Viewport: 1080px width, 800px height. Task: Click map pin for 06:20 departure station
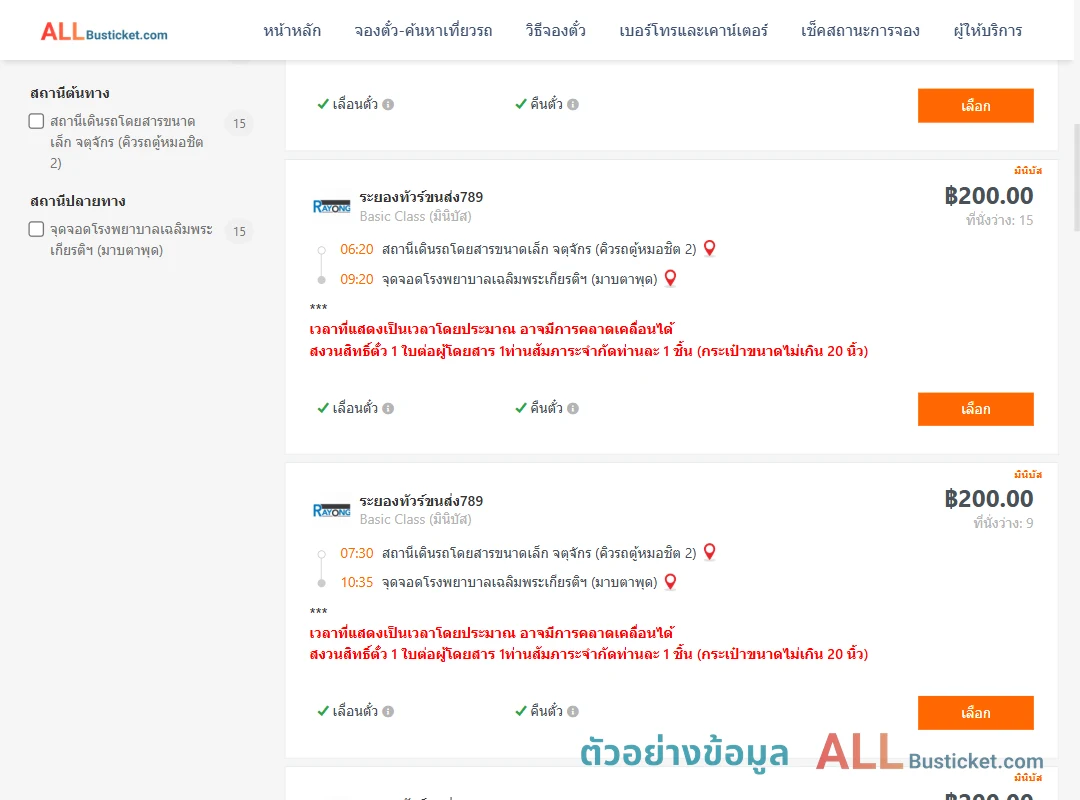[709, 248]
